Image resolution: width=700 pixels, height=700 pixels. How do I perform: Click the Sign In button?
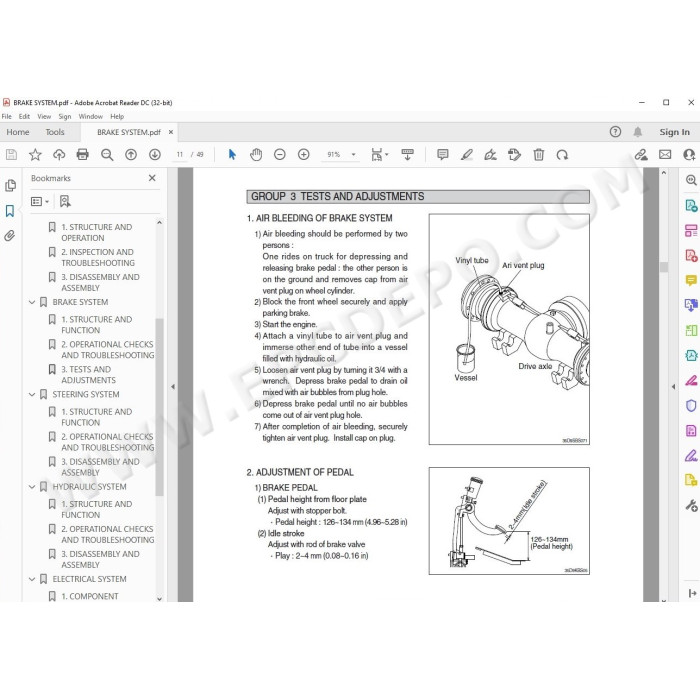[675, 132]
